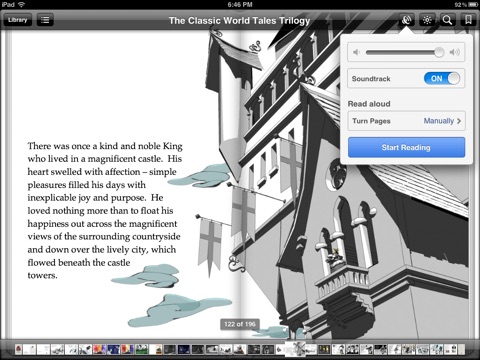Tap the title "The Classic World Tales Trilogy"

click(239, 21)
